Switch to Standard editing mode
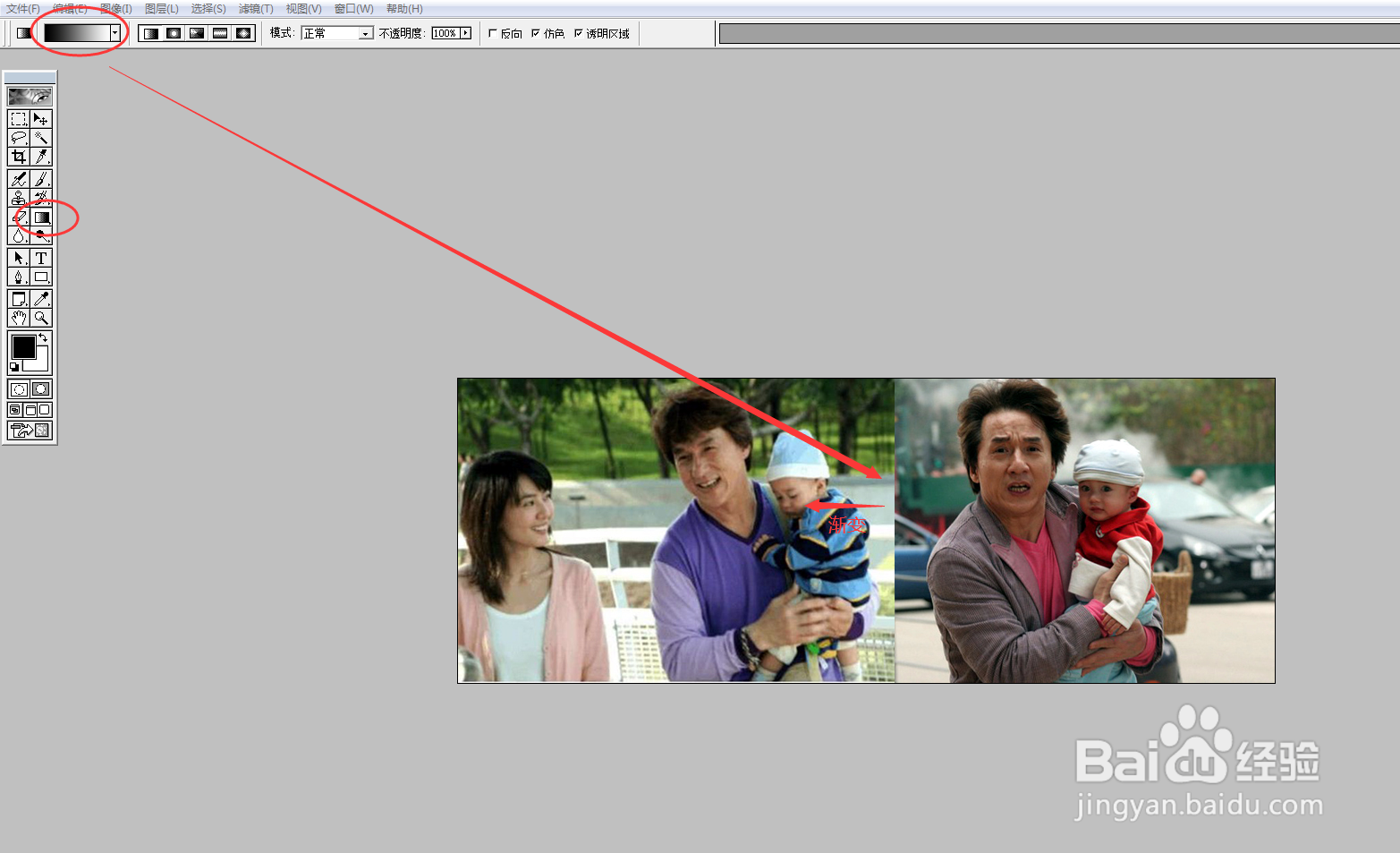 tap(19, 389)
